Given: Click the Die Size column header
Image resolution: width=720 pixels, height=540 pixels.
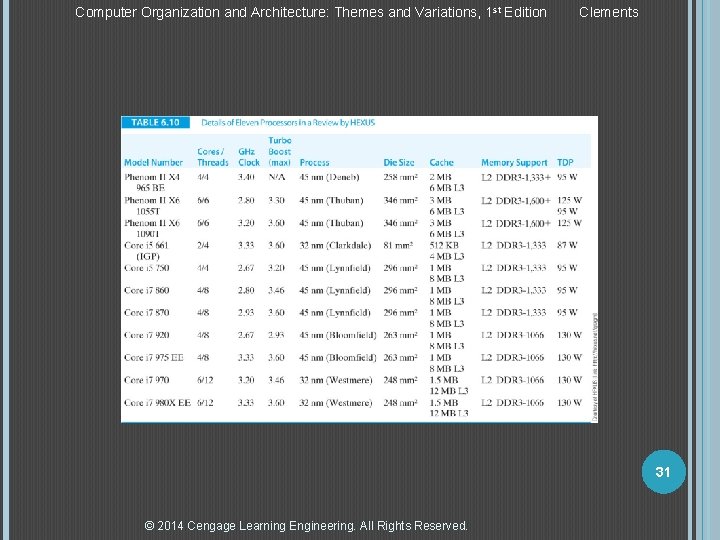Looking at the screenshot, I should pyautogui.click(x=399, y=163).
